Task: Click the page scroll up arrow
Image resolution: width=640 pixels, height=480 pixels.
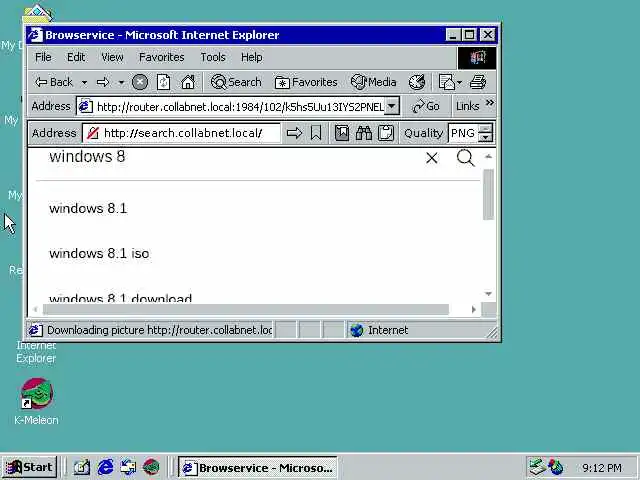Action: pos(488,157)
